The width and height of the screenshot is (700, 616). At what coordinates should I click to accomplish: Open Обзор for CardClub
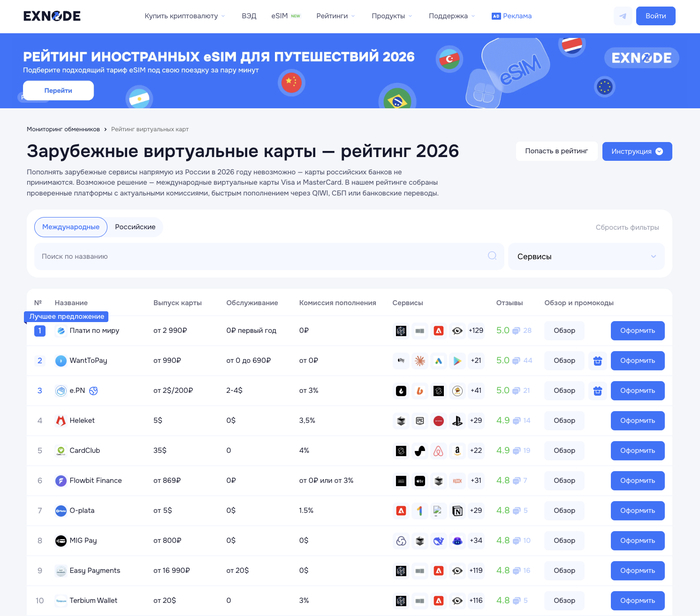click(x=564, y=450)
